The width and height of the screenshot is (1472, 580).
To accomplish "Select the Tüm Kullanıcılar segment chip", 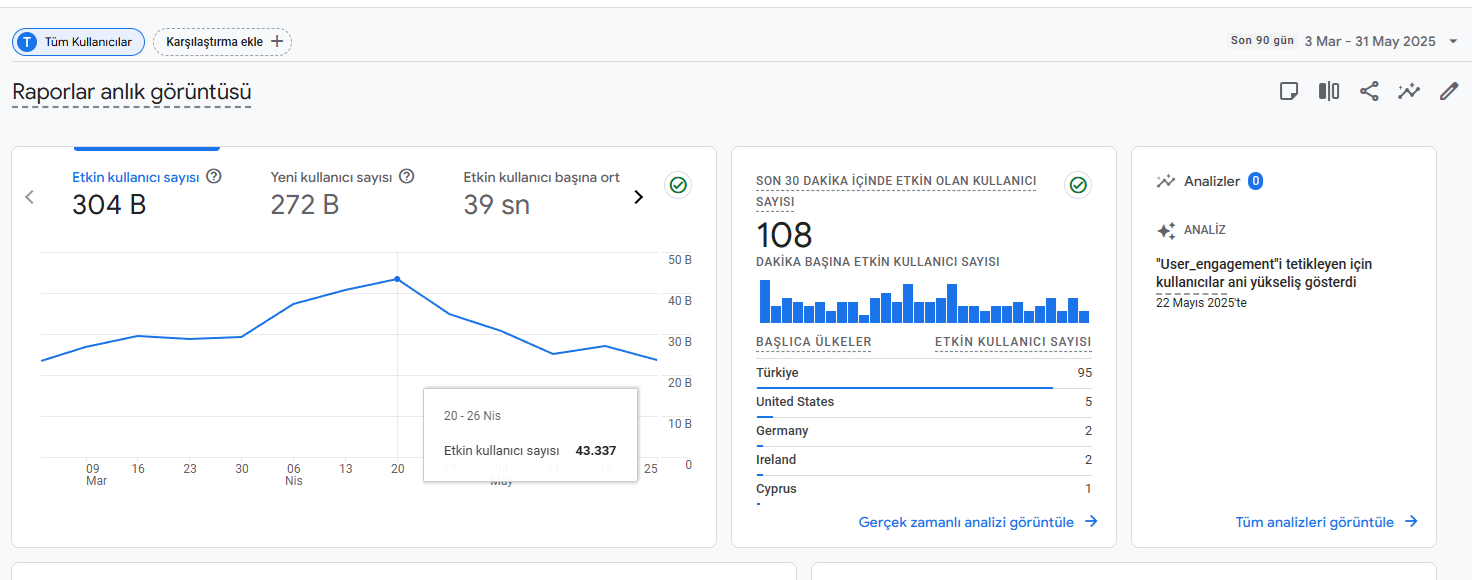I will pyautogui.click(x=78, y=42).
